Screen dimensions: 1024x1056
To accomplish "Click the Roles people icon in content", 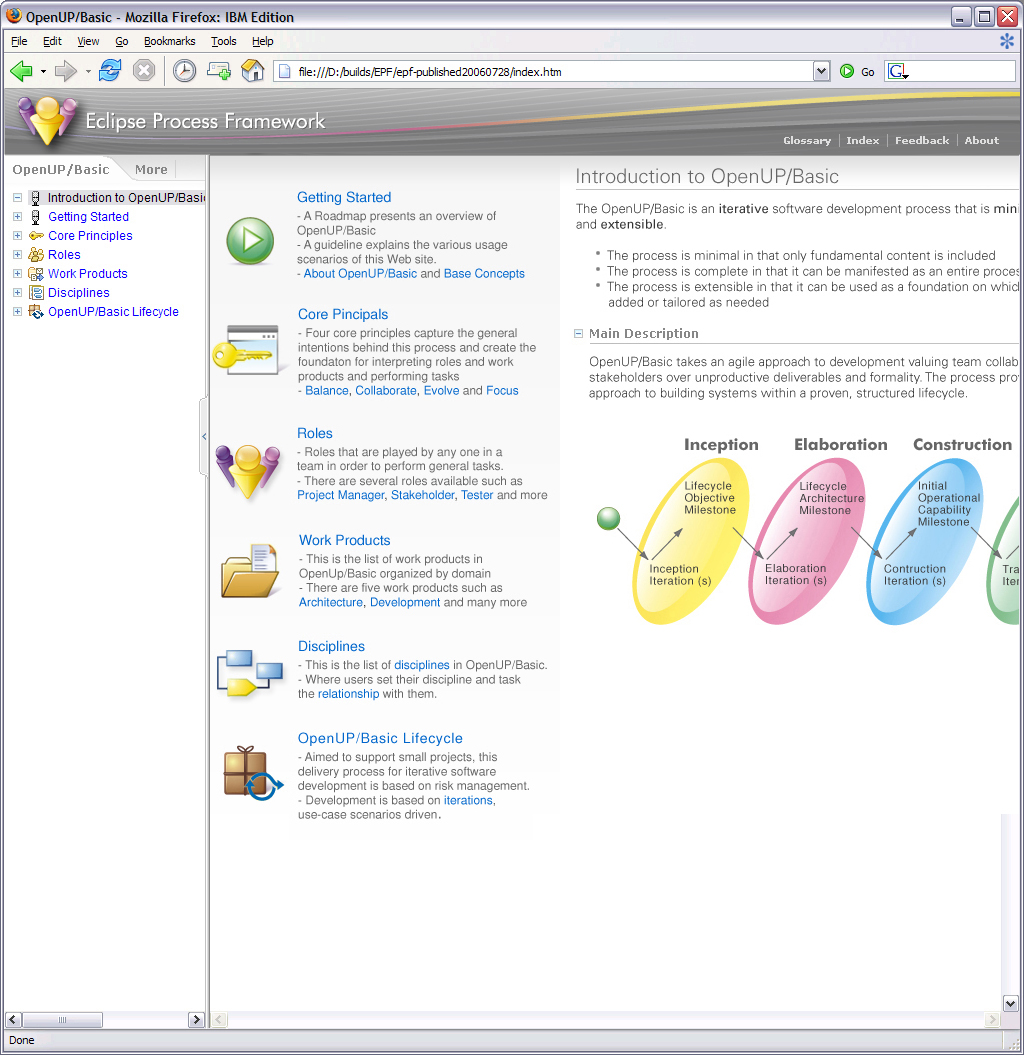I will (x=248, y=471).
